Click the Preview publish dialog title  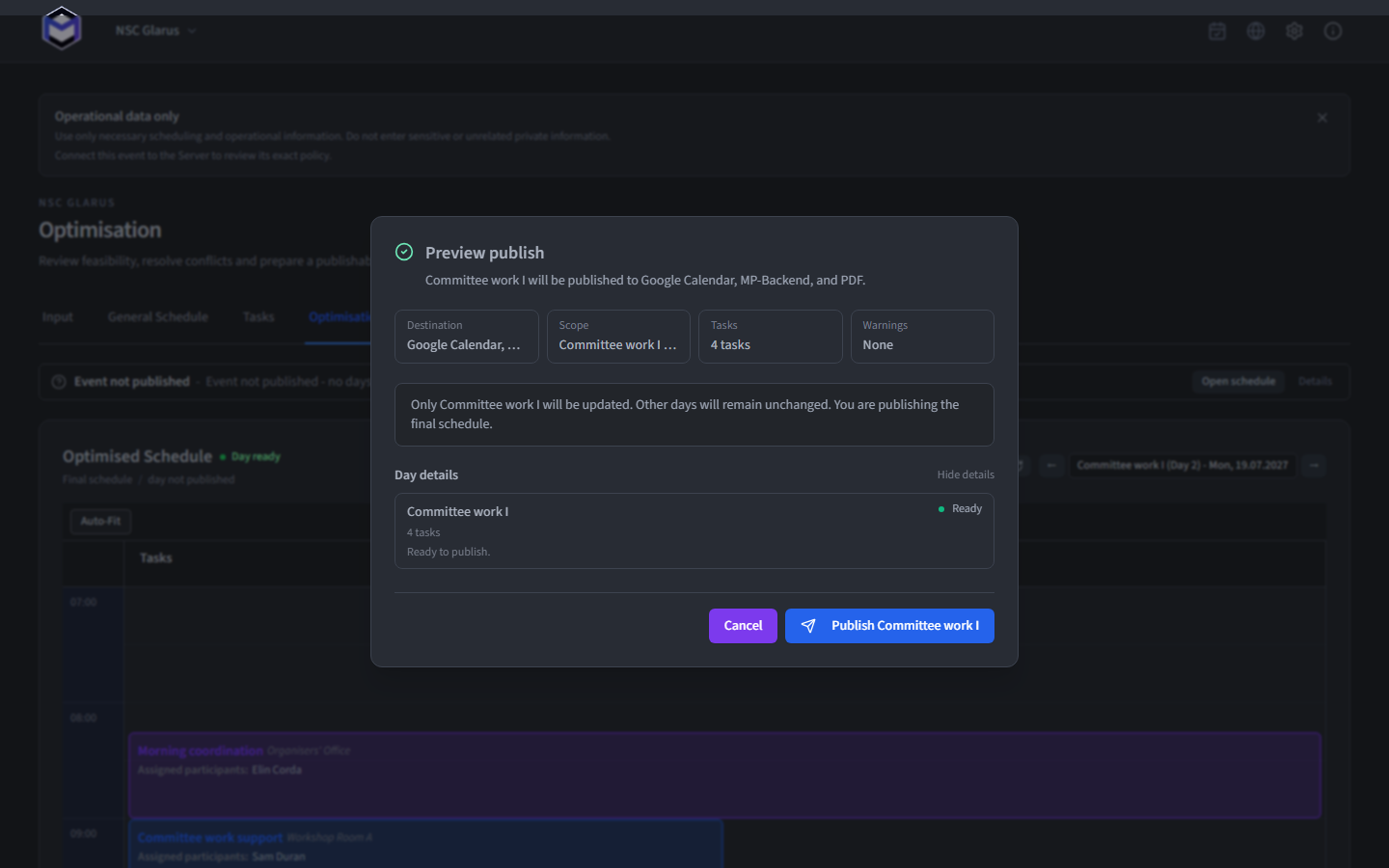tap(484, 253)
